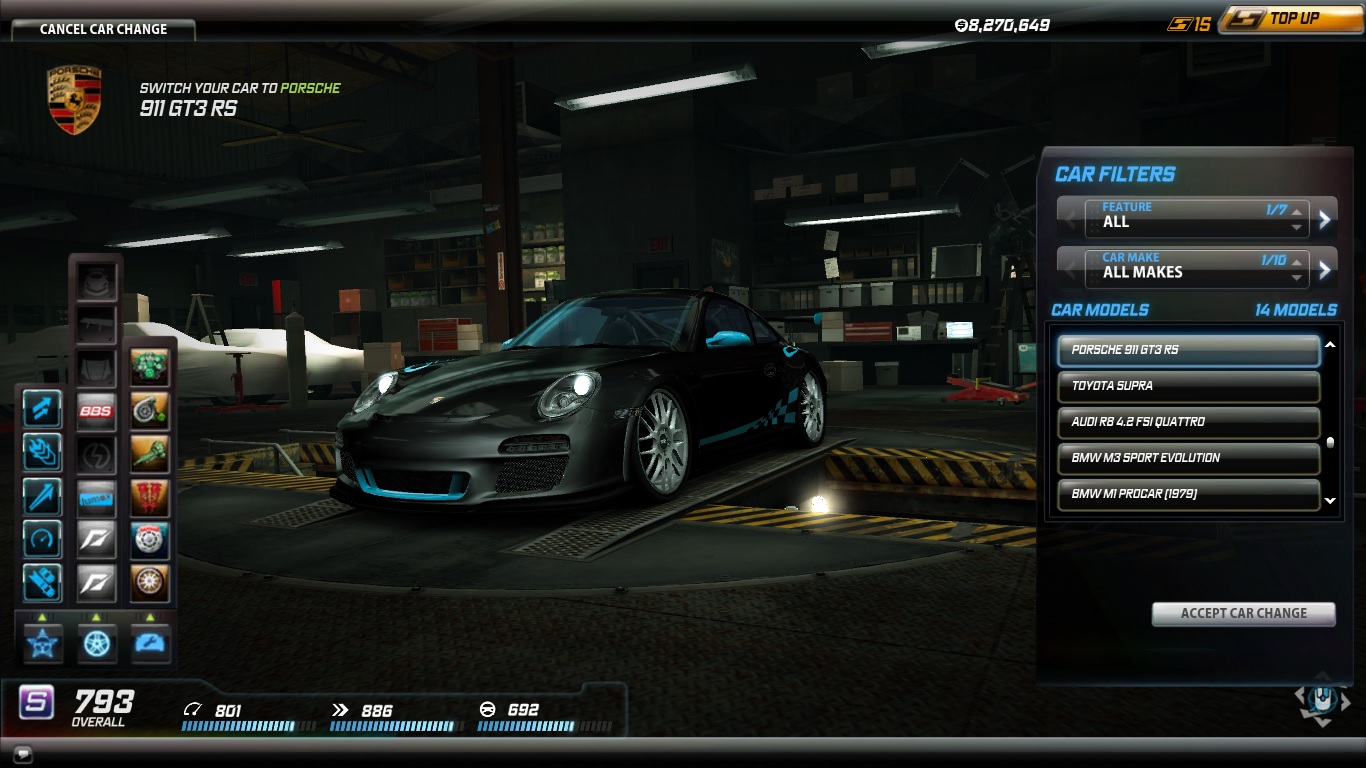Open the Car Make filter showing ALL MAKES
Image resolution: width=1366 pixels, height=768 pixels.
[1196, 267]
